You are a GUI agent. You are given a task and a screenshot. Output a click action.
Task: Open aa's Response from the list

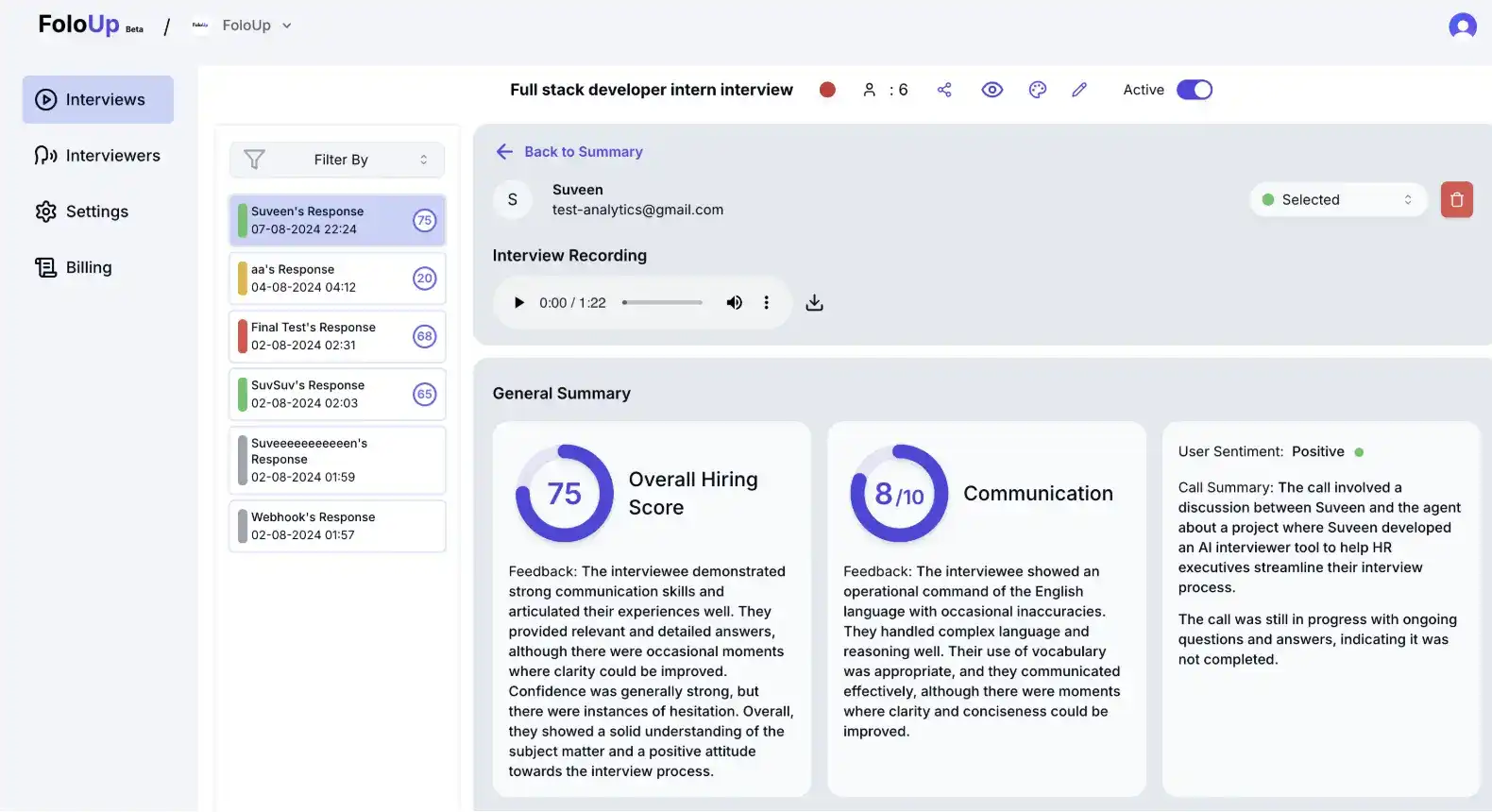(337, 279)
